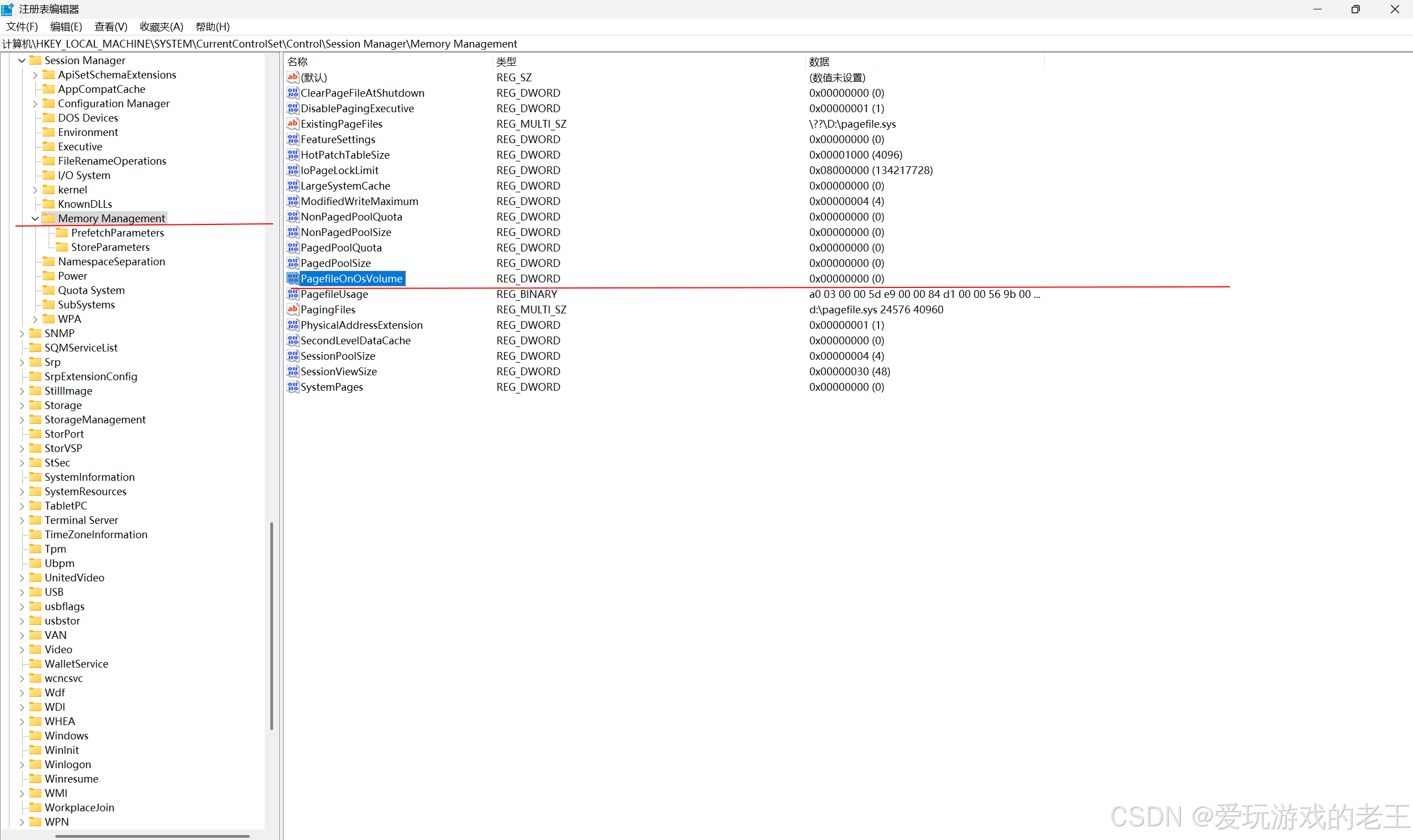The height and width of the screenshot is (840, 1413).
Task: Click the DisablePagingExecutive DWORD value icon
Action: click(292, 108)
